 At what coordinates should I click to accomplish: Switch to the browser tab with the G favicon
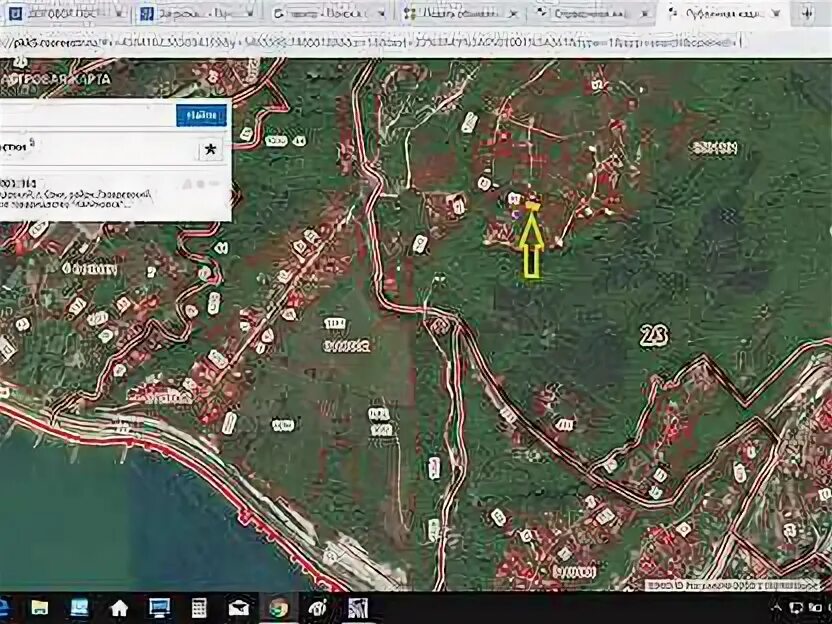(x=329, y=14)
